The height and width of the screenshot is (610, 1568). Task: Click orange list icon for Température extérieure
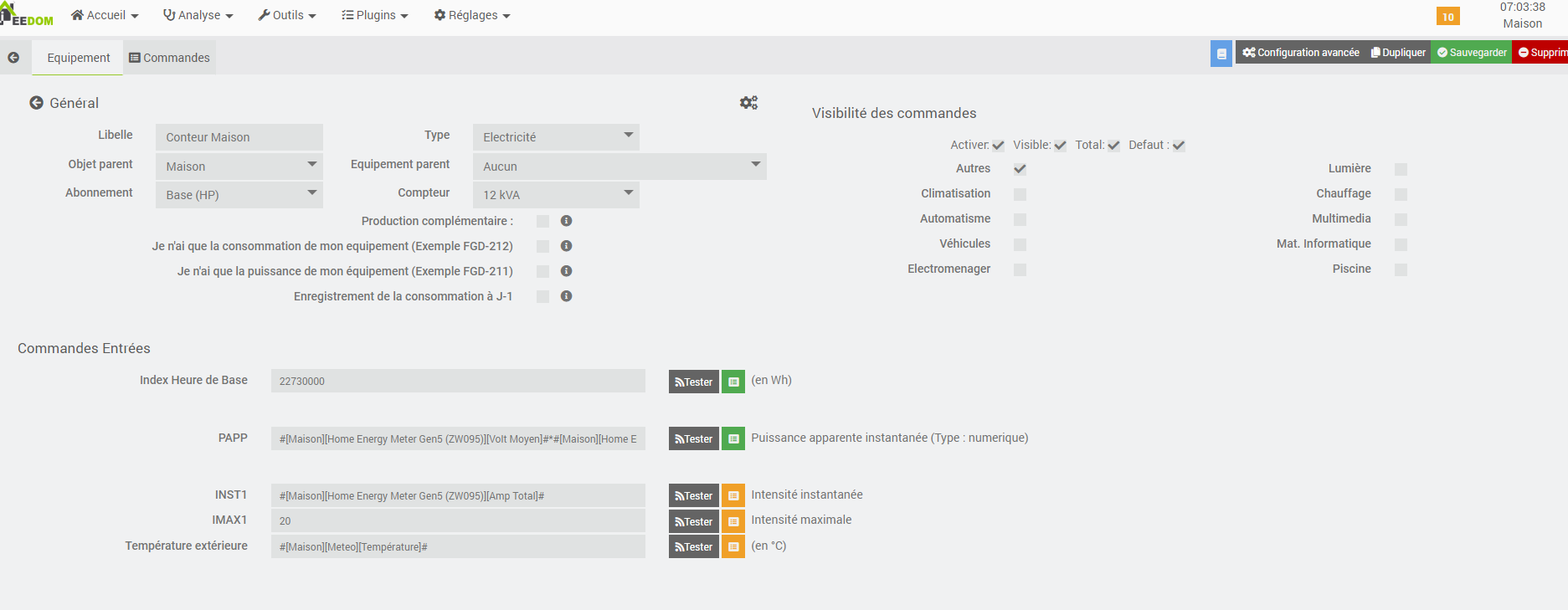point(733,547)
